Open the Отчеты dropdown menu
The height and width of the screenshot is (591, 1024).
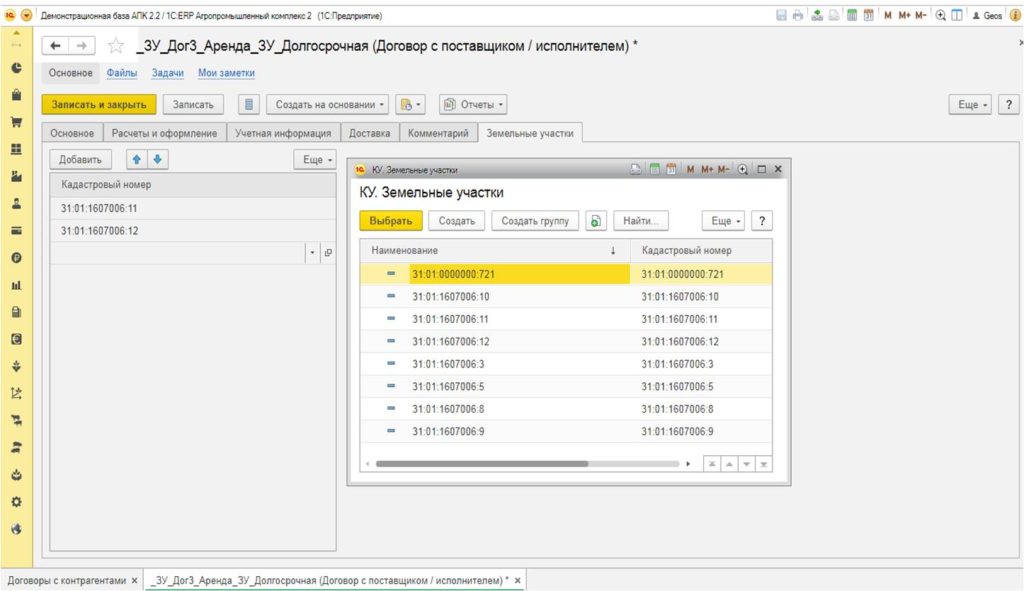[473, 104]
